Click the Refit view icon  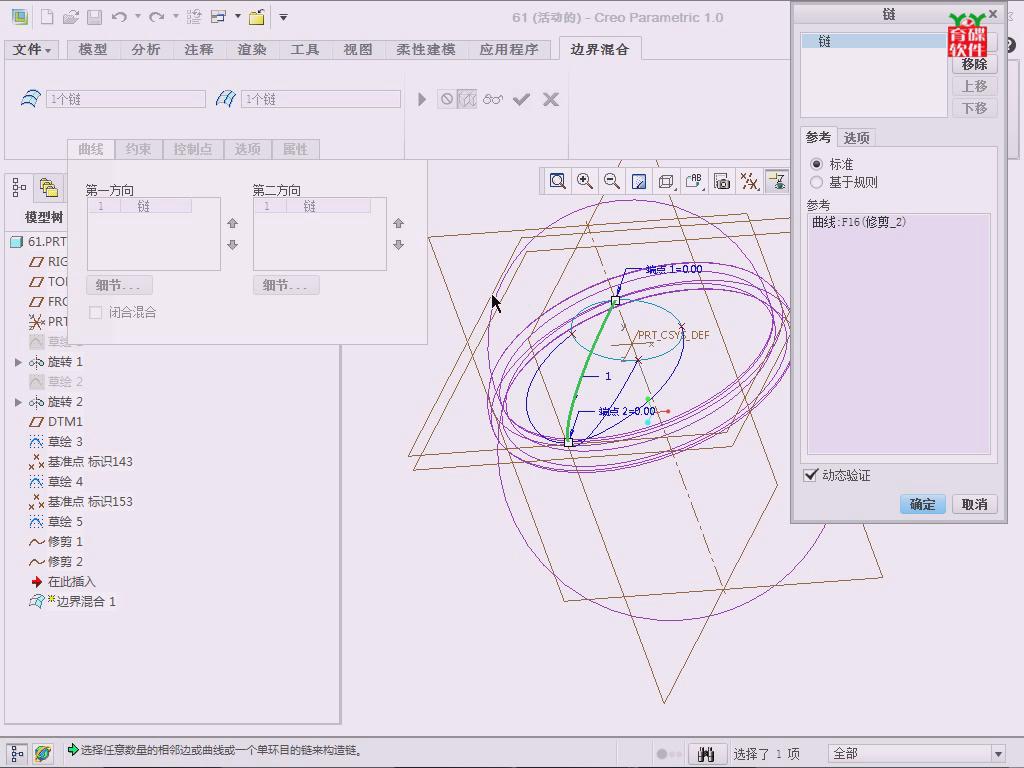pos(557,181)
